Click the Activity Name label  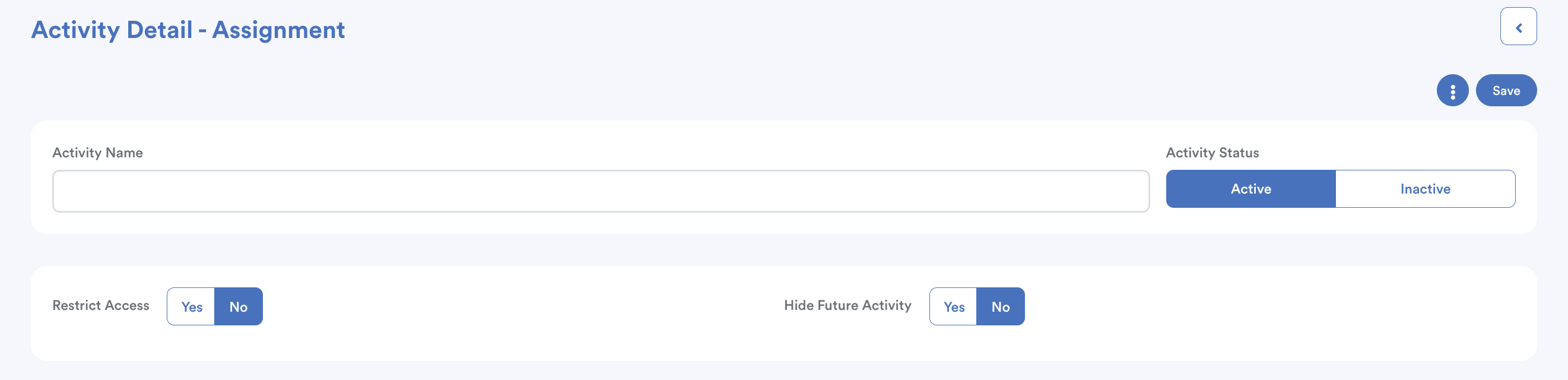tap(97, 153)
